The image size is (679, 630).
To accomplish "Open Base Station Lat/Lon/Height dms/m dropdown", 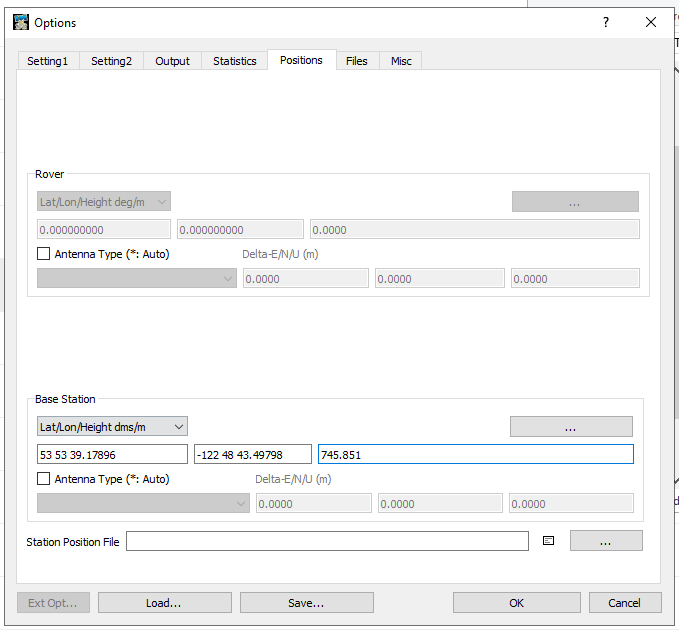I will (x=112, y=427).
